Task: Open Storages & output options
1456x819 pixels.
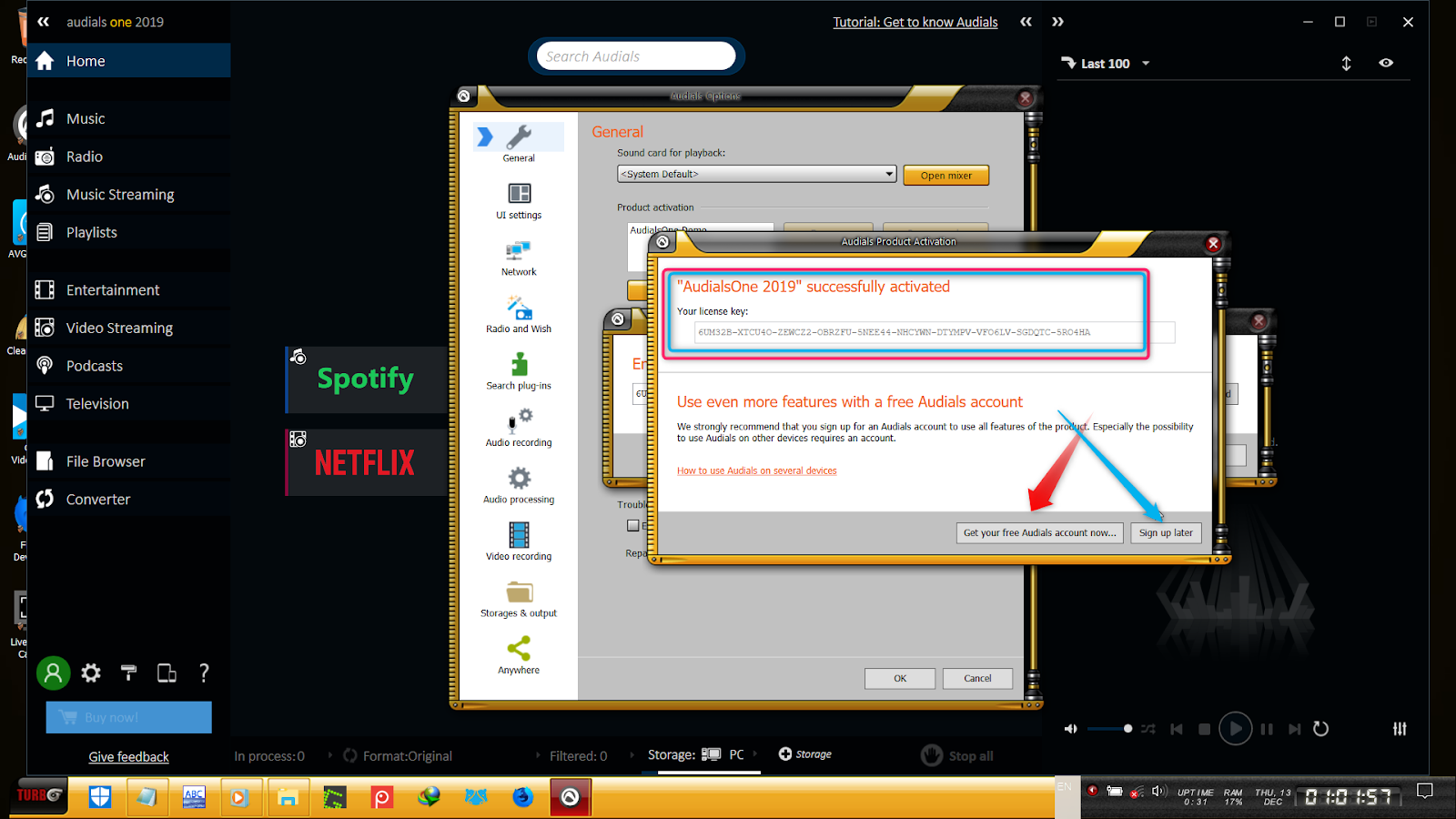Action: tap(519, 600)
